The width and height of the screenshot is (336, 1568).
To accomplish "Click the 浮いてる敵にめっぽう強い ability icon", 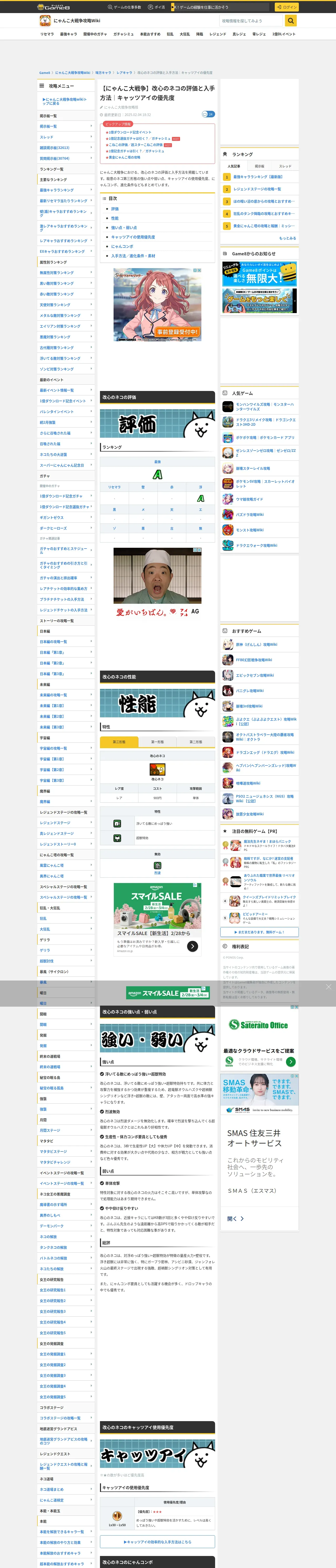I will click(x=117, y=823).
